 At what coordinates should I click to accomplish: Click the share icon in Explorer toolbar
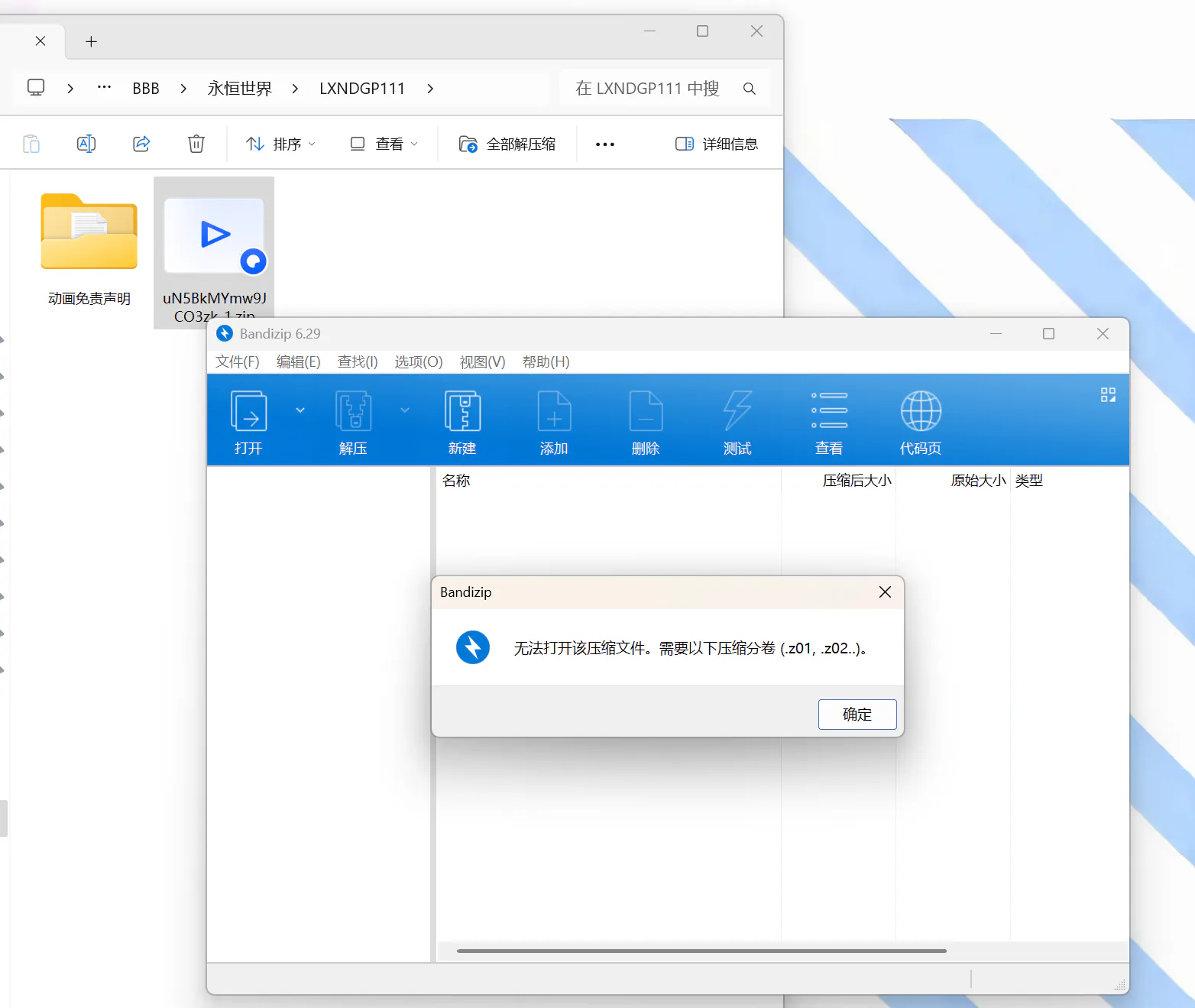[x=141, y=144]
